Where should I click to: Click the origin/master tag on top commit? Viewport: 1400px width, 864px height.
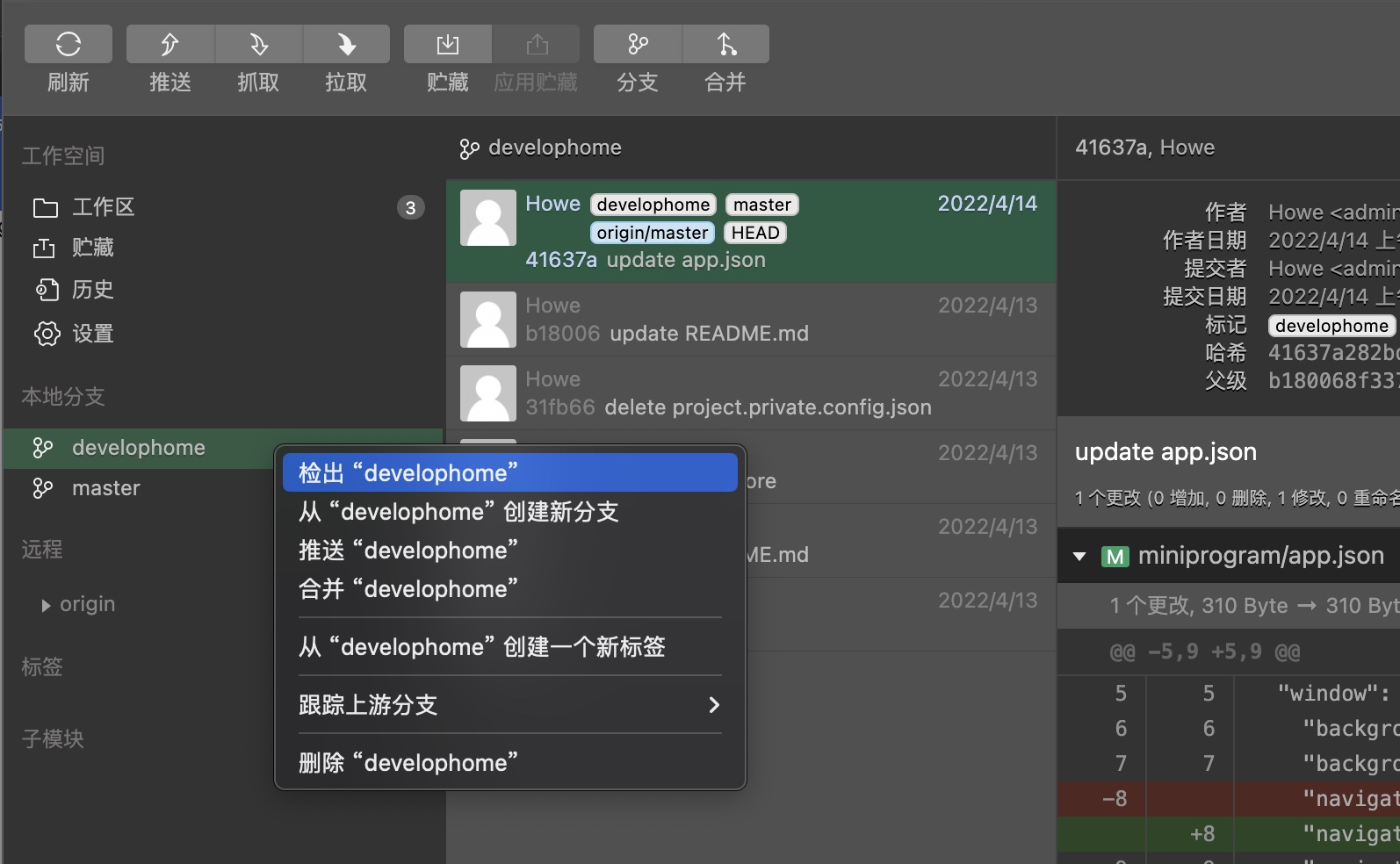point(653,233)
